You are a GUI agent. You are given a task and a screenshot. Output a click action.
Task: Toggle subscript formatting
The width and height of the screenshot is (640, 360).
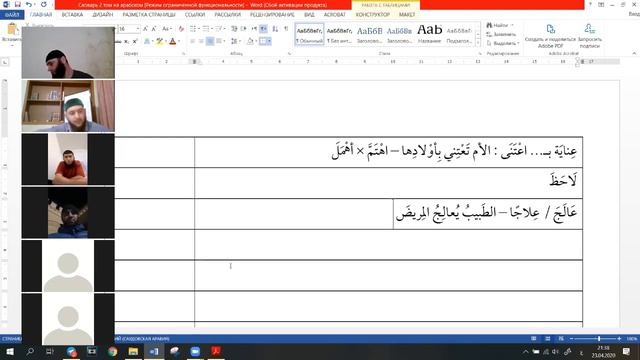[127, 41]
